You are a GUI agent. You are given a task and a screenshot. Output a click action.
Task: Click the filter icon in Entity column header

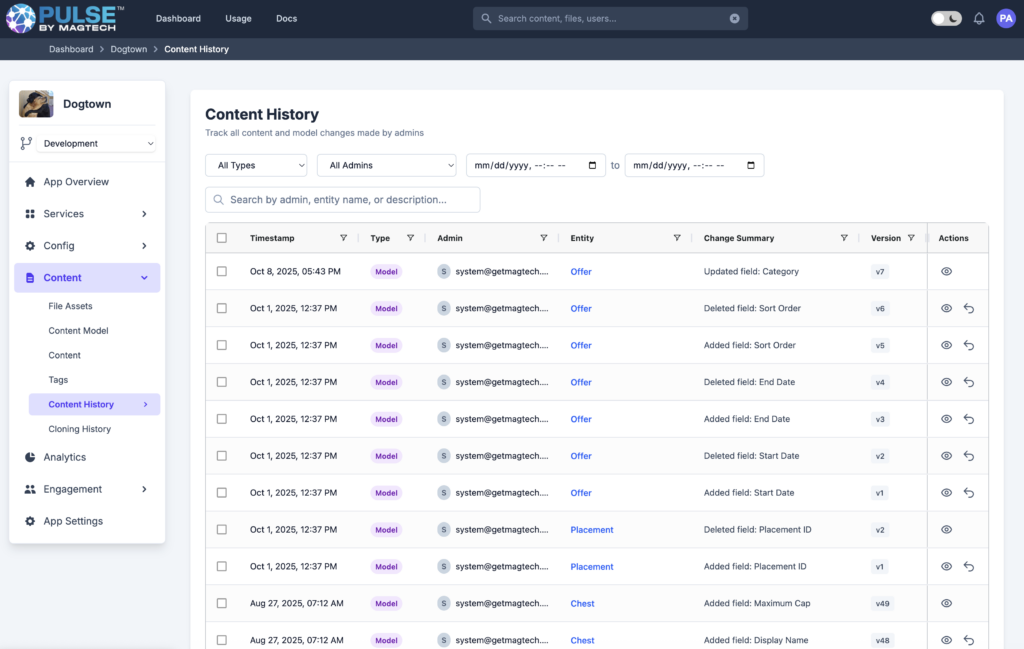pyautogui.click(x=677, y=238)
